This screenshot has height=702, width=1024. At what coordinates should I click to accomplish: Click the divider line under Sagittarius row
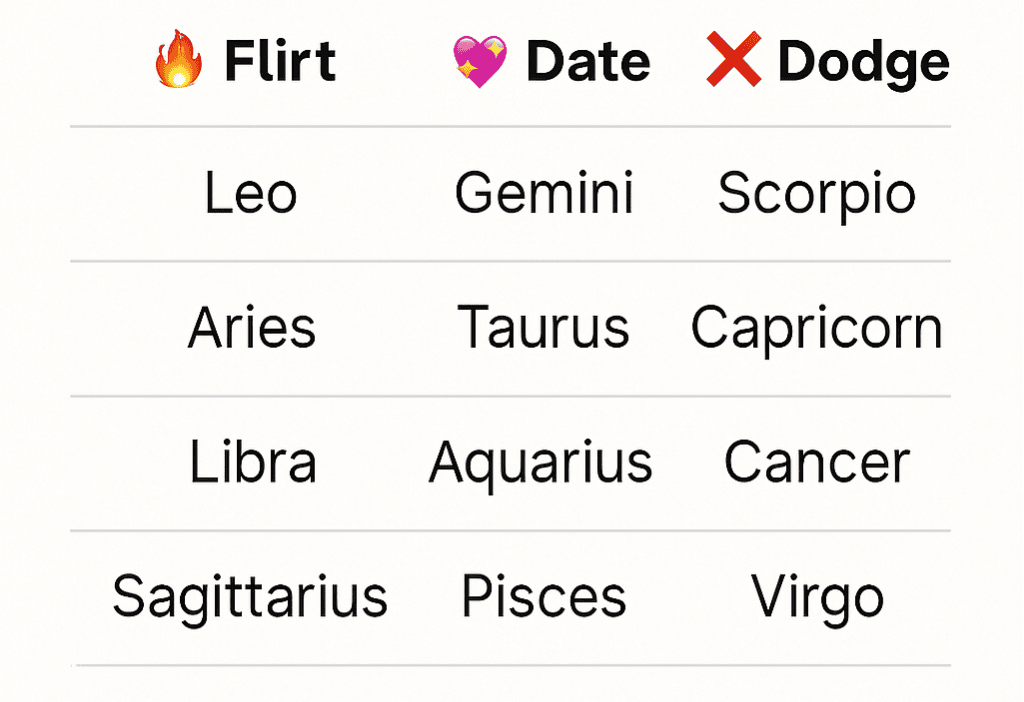pos(511,665)
